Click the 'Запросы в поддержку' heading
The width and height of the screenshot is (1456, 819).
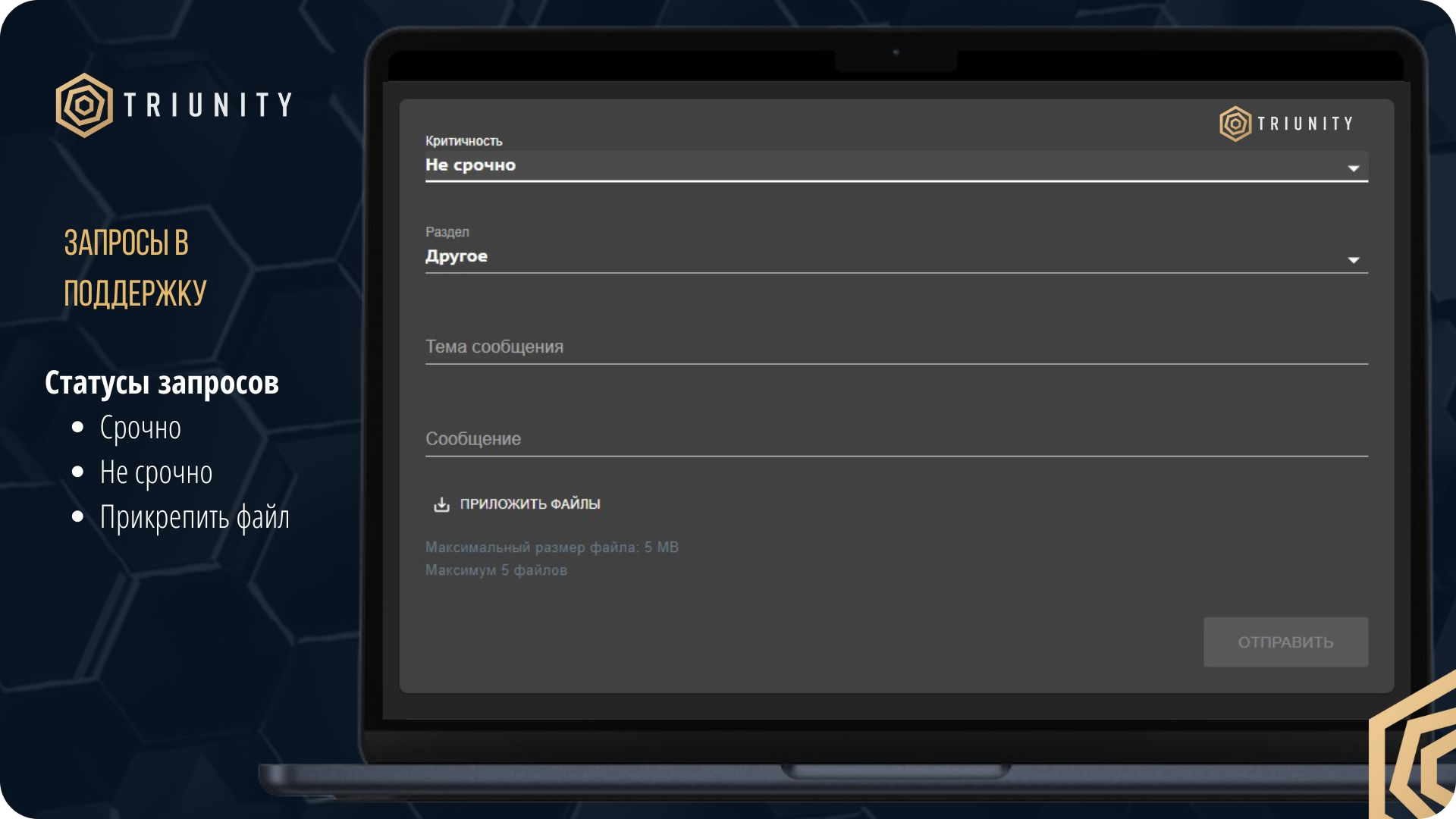tap(134, 268)
